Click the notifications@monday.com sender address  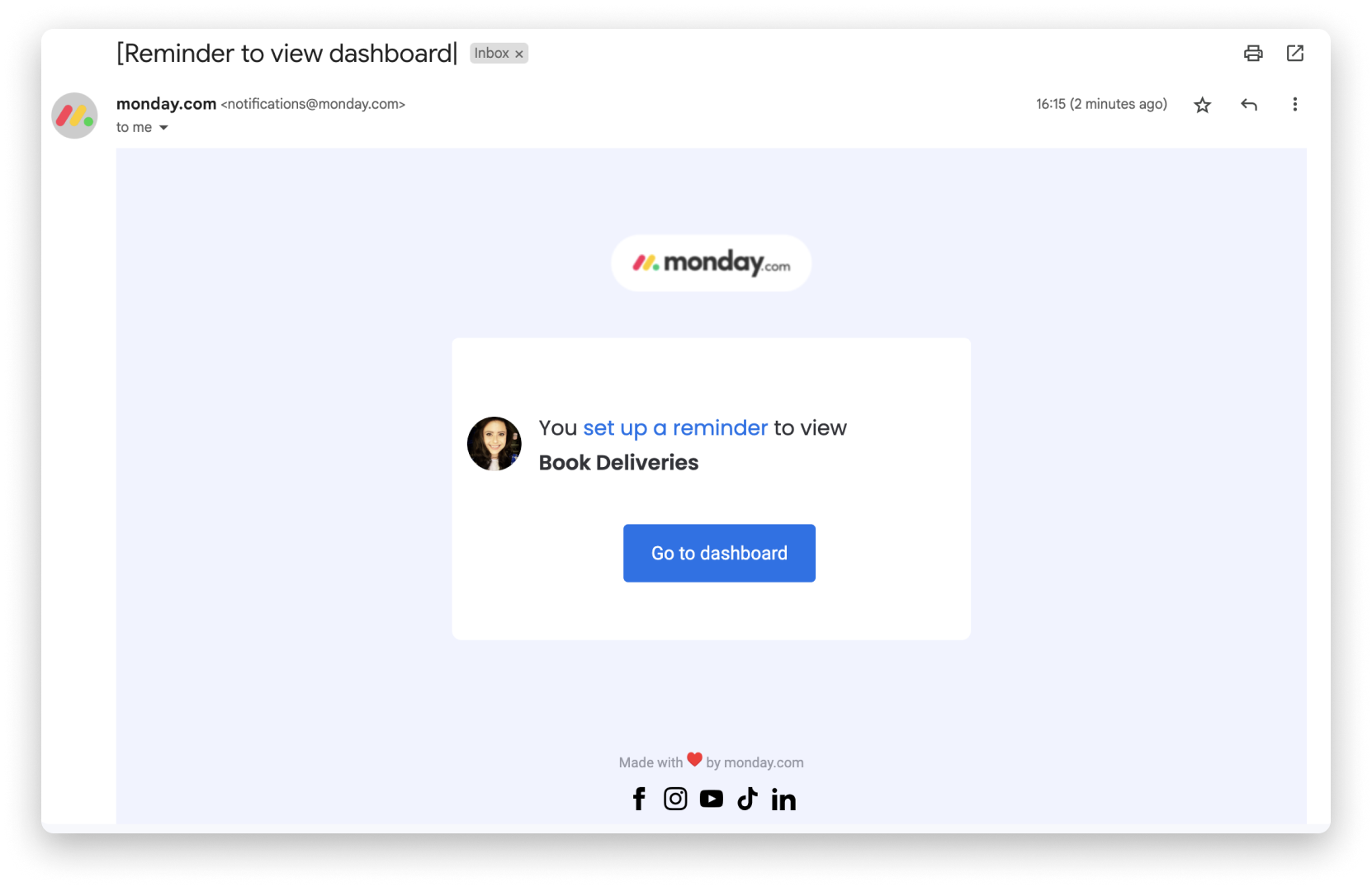(313, 104)
